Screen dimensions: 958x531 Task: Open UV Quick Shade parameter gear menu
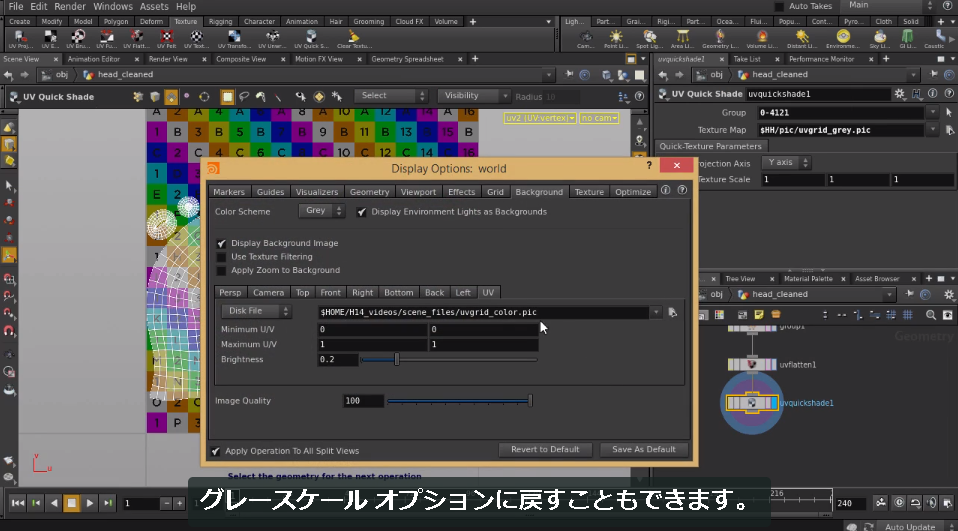coord(899,94)
